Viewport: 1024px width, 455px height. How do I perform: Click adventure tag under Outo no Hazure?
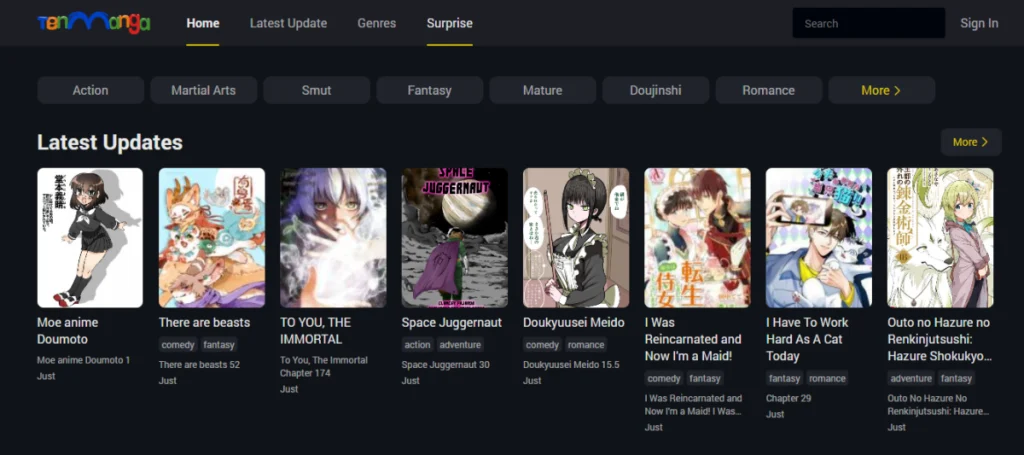coord(911,379)
